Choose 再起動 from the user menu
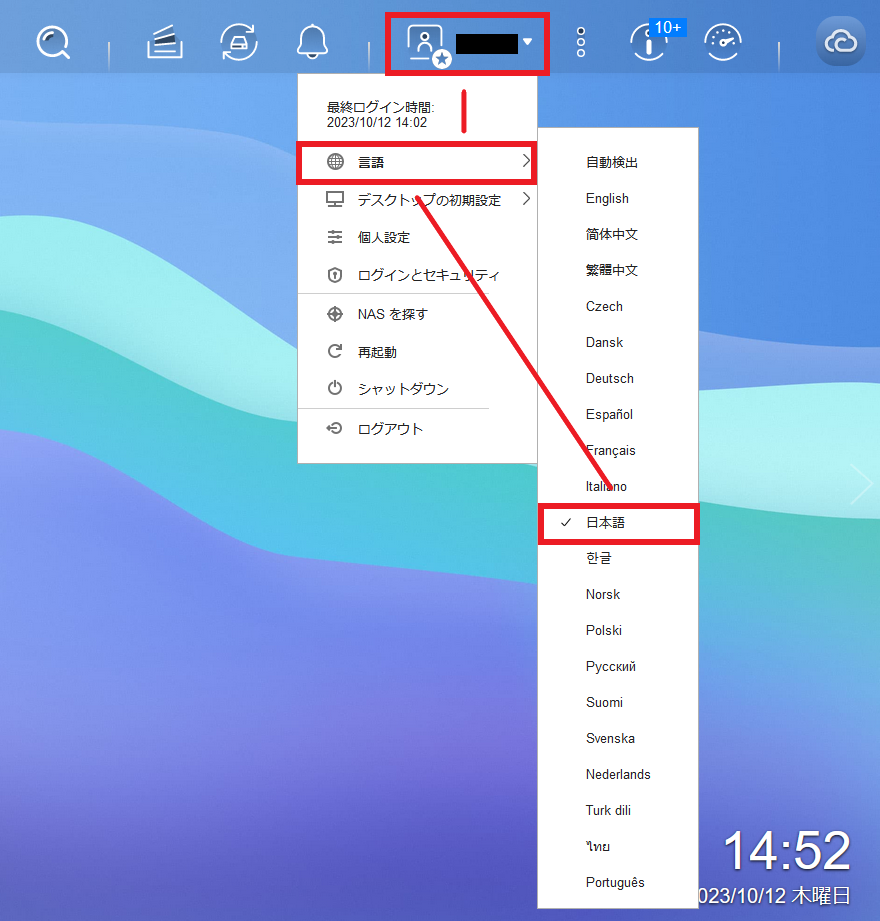 tap(417, 352)
